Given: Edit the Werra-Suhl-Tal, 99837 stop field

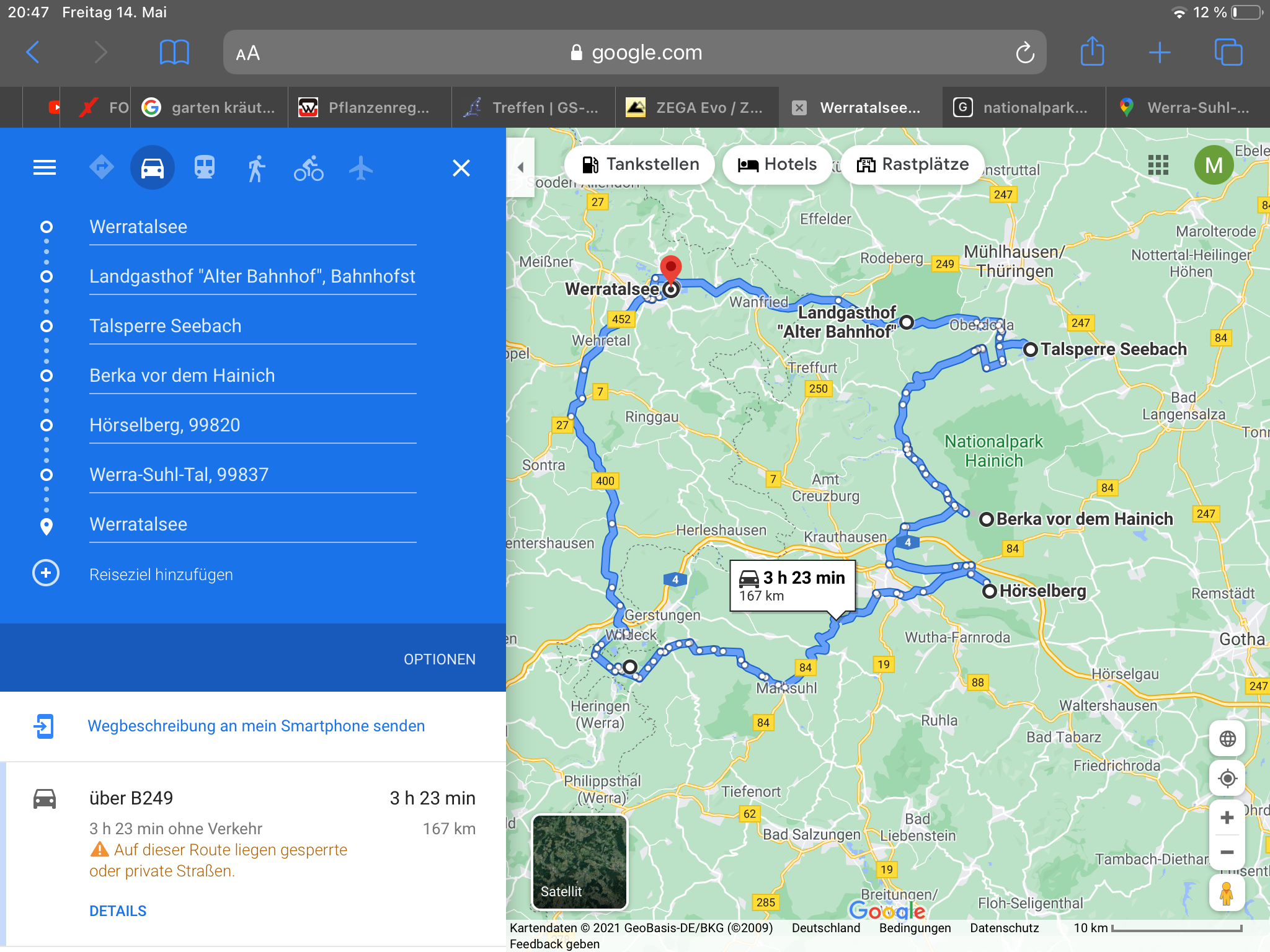Looking at the screenshot, I should coord(253,475).
